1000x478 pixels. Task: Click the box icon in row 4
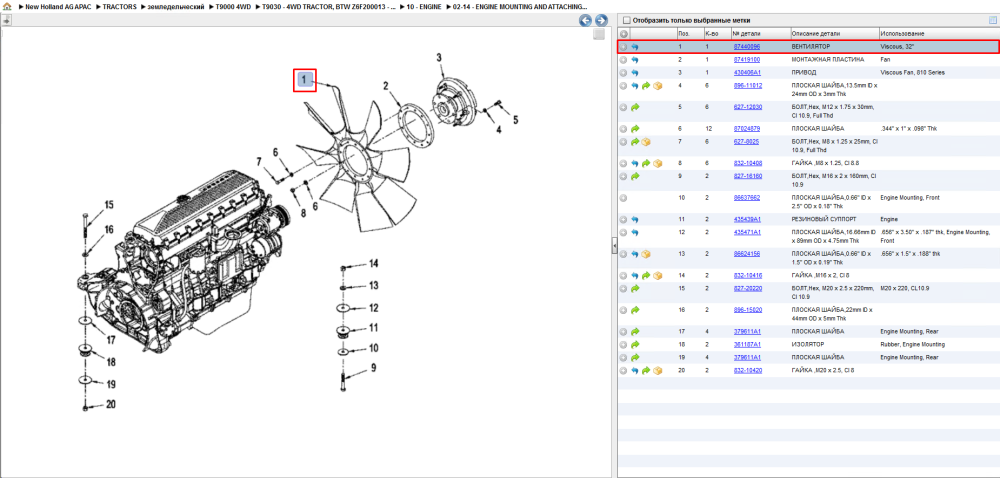658,85
